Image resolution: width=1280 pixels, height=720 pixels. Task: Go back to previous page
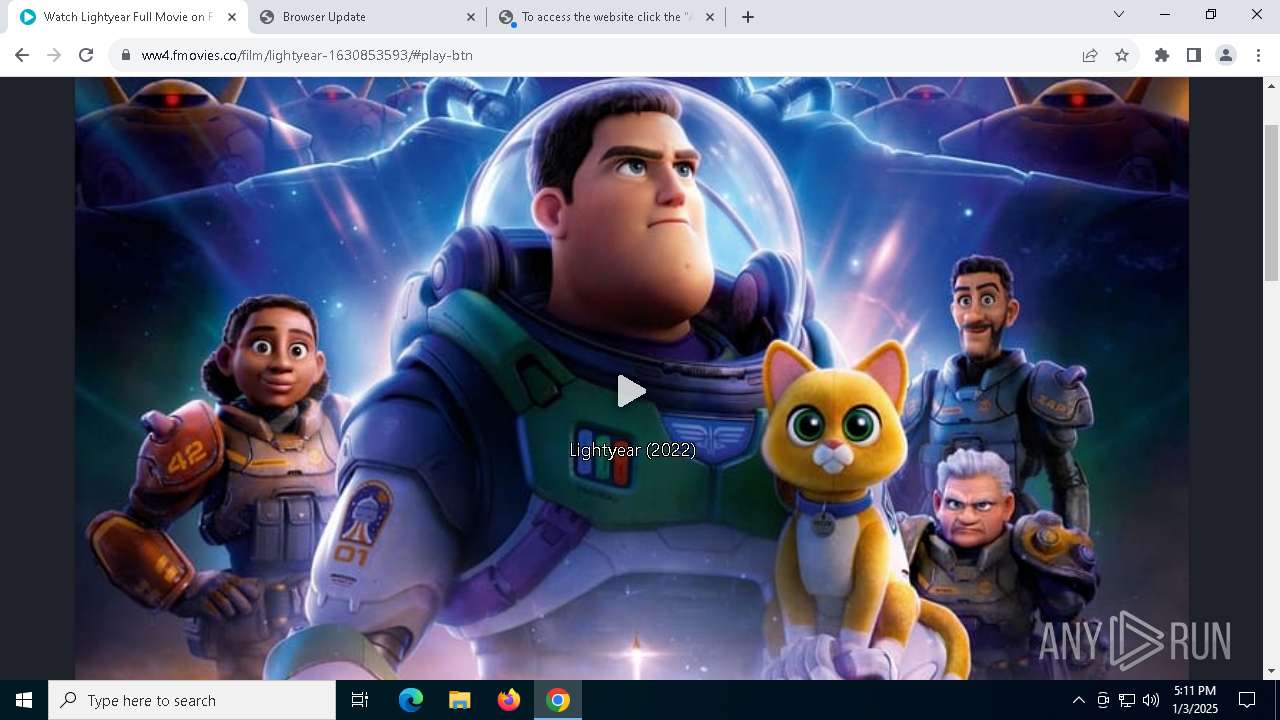(x=22, y=55)
